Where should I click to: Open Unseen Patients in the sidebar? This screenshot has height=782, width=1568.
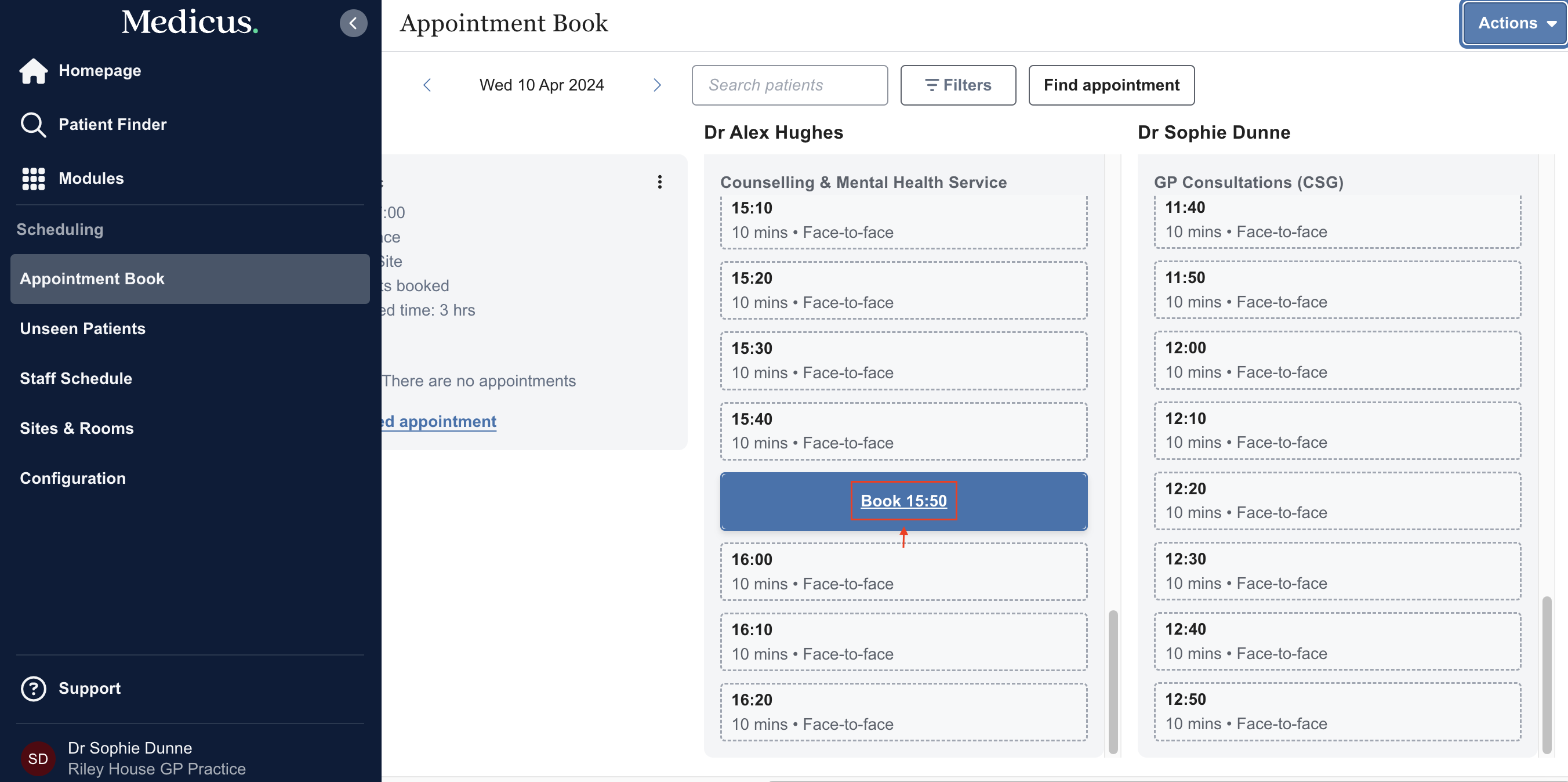pos(83,329)
